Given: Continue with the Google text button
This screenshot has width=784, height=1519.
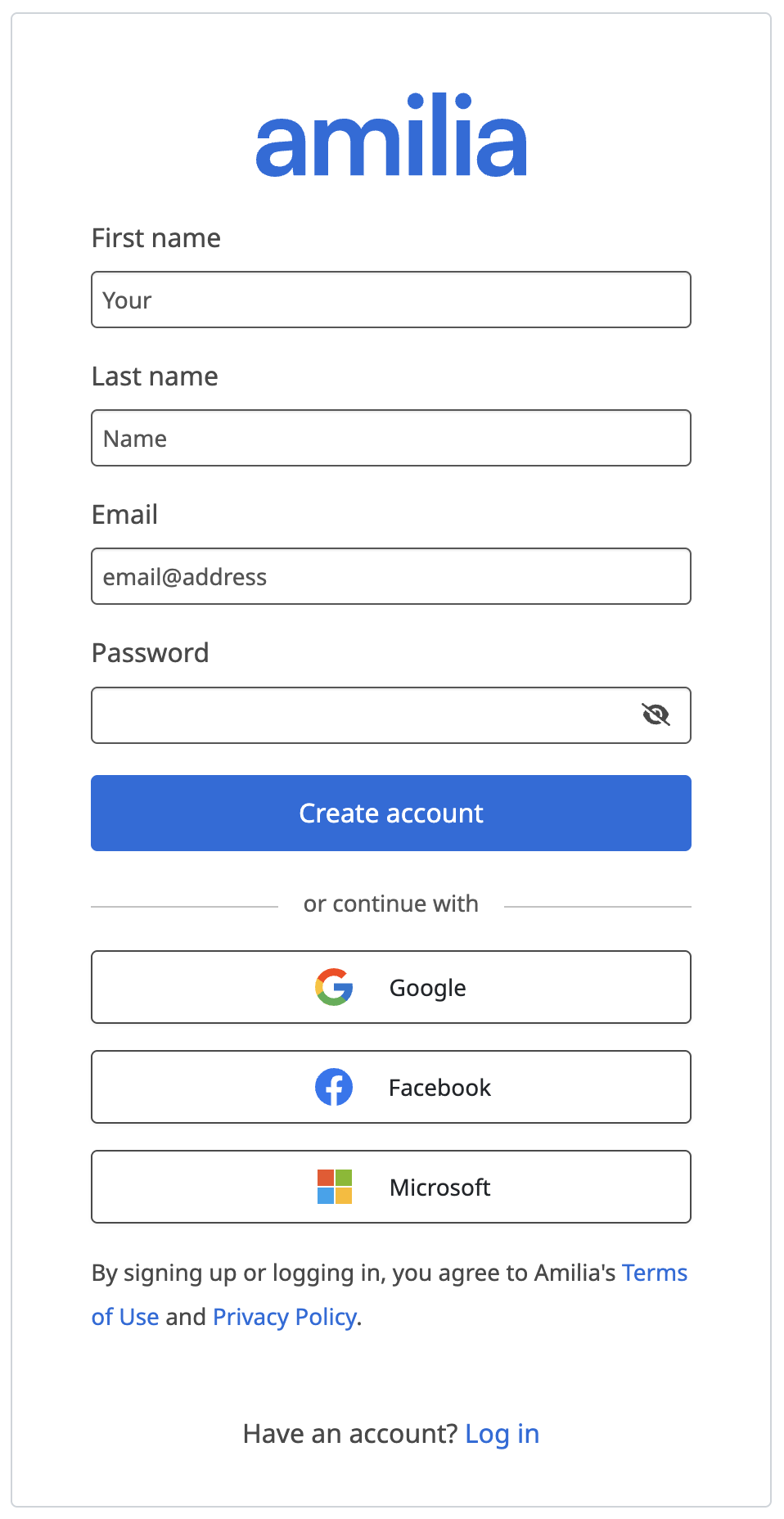Looking at the screenshot, I should (x=427, y=988).
